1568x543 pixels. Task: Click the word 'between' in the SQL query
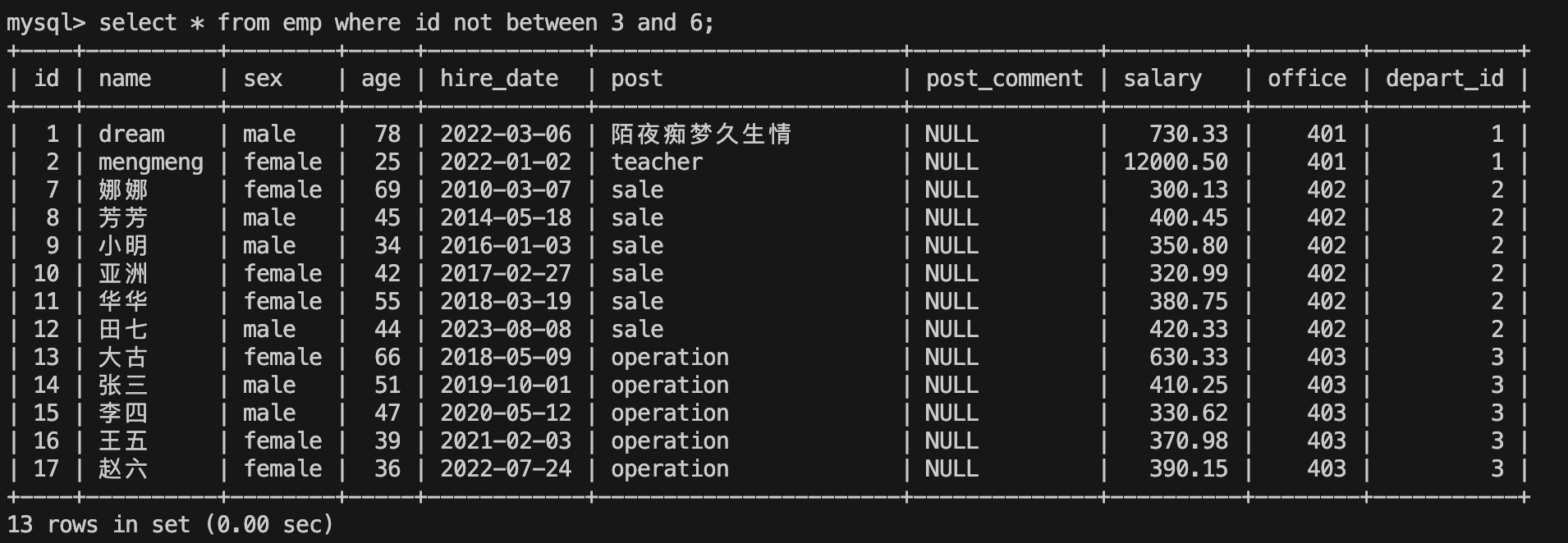tap(552, 23)
